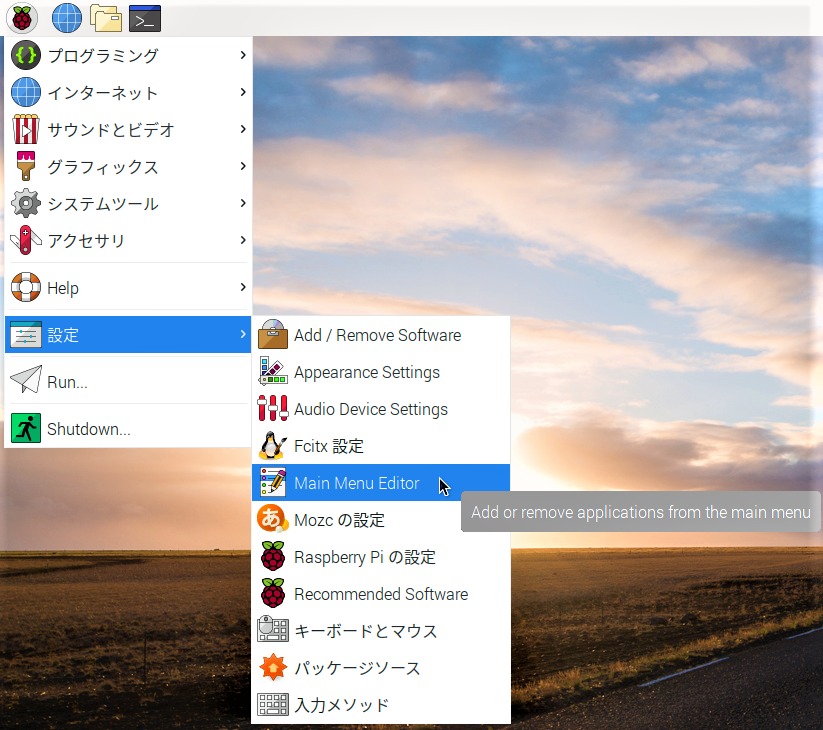Image resolution: width=823 pixels, height=730 pixels.
Task: Open the アクセサリ menu category
Action: pyautogui.click(x=128, y=240)
